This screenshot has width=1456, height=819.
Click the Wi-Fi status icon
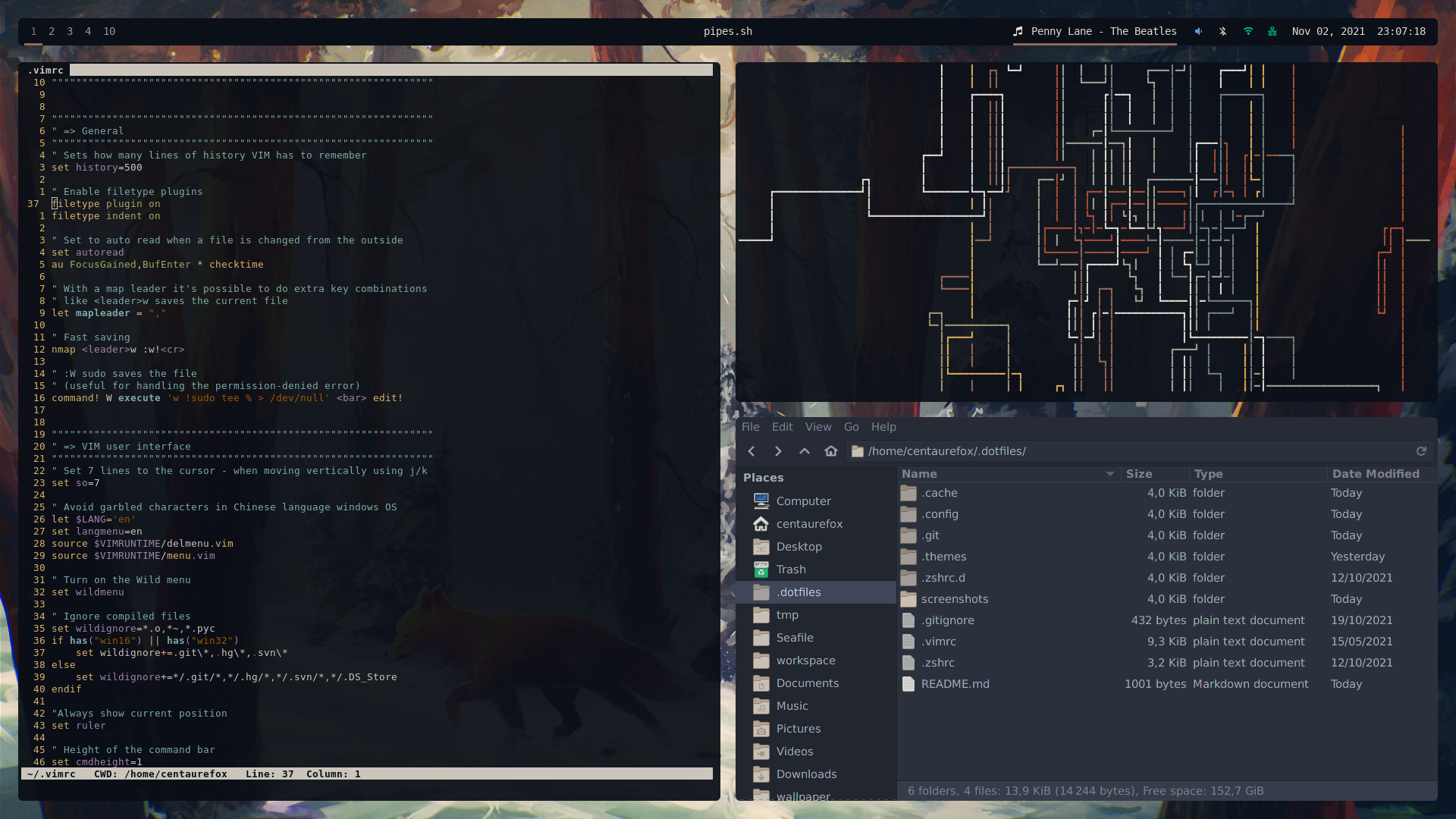pos(1248,31)
